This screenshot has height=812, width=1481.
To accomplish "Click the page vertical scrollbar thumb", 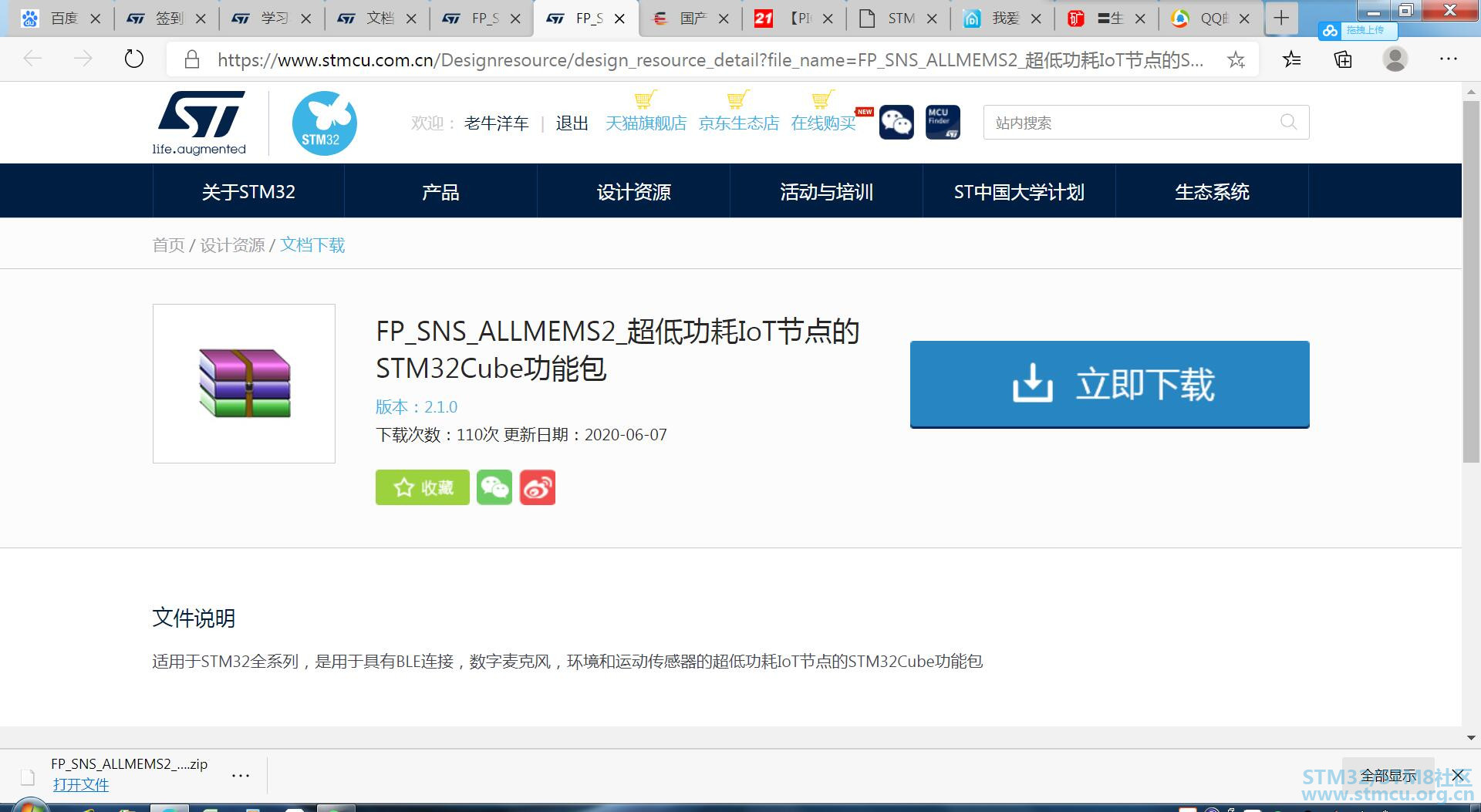I will pos(1471,281).
